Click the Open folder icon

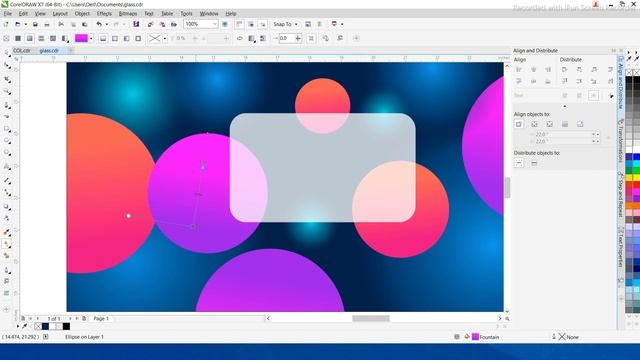pos(18,24)
